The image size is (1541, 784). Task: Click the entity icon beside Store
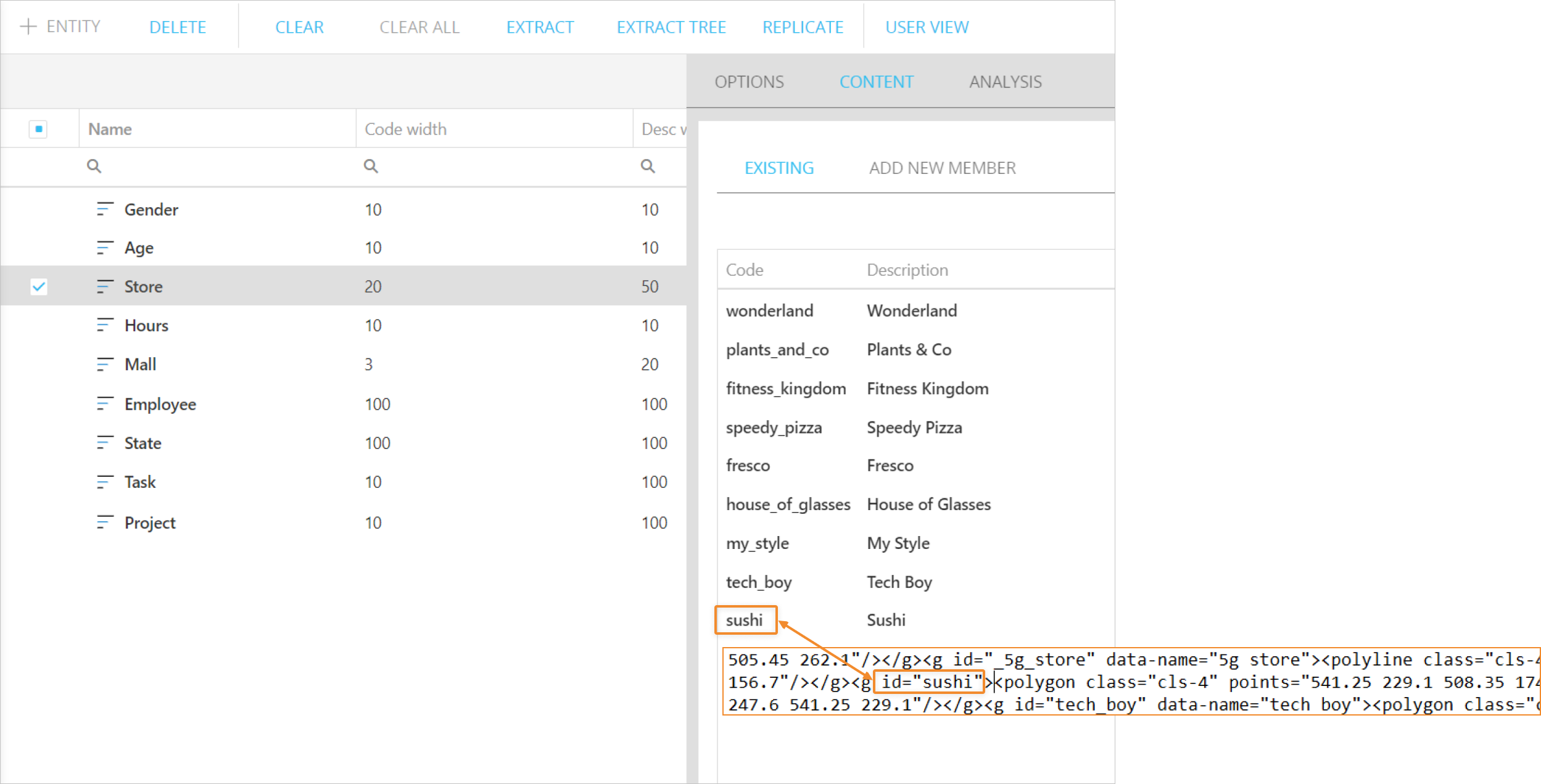(105, 286)
